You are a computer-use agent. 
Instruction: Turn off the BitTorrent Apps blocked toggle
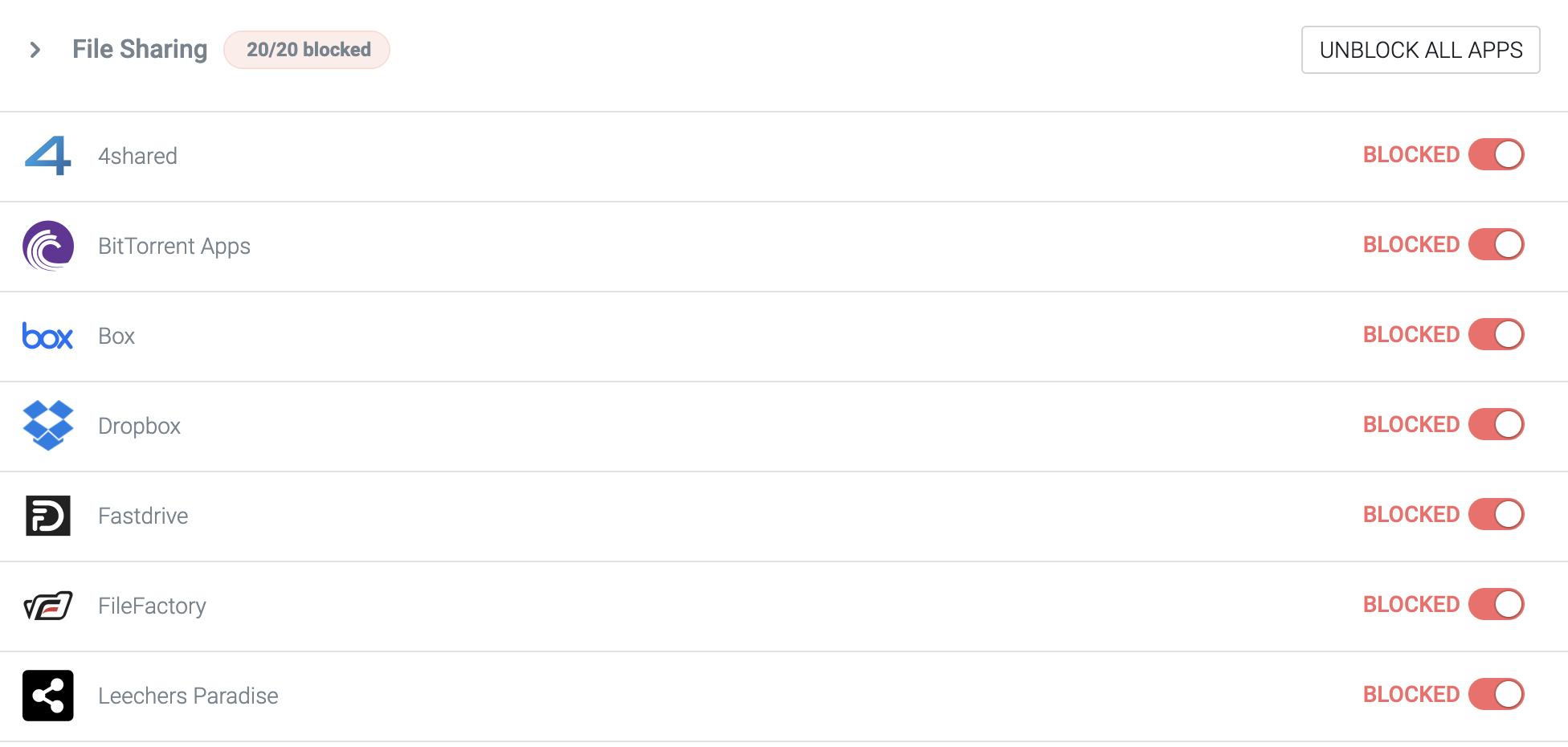[x=1496, y=244]
